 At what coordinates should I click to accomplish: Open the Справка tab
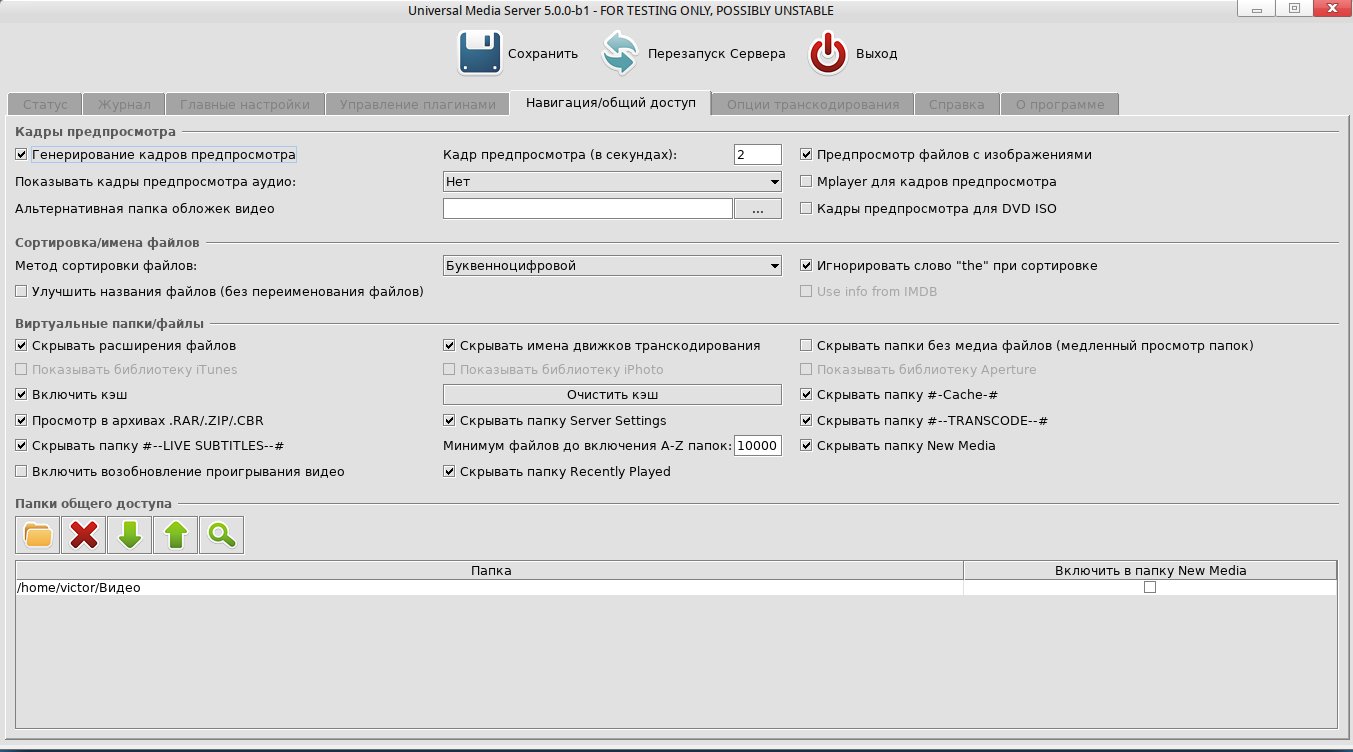tap(957, 104)
